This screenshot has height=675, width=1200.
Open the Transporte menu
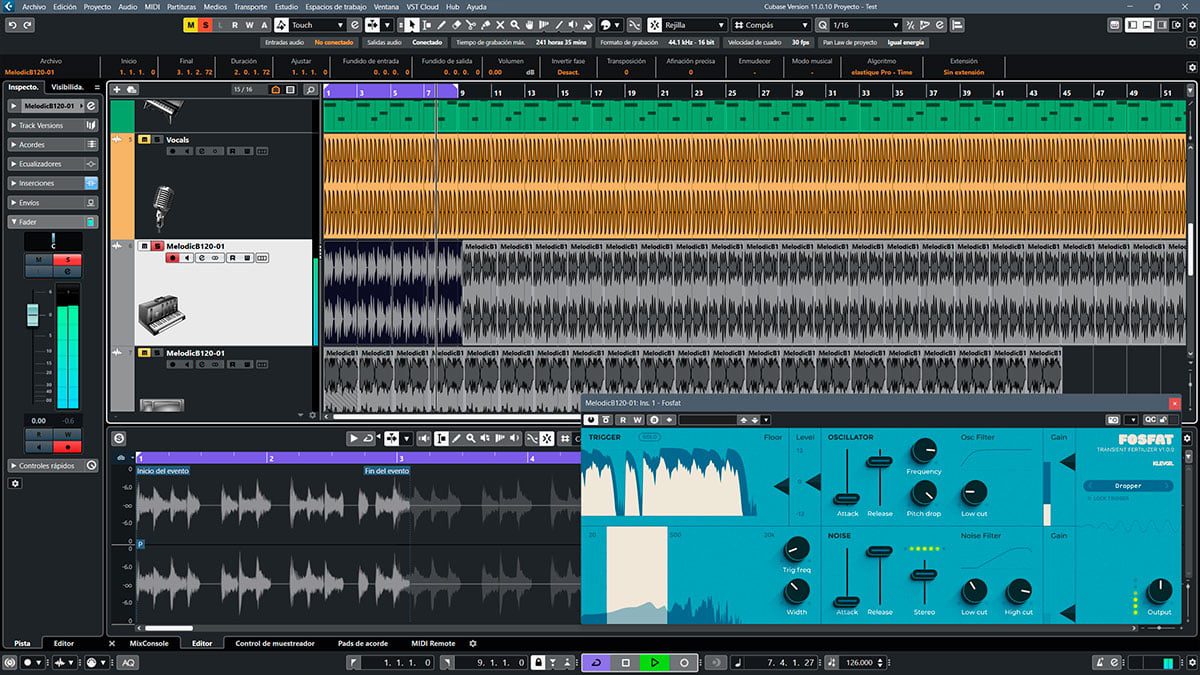pyautogui.click(x=250, y=6)
